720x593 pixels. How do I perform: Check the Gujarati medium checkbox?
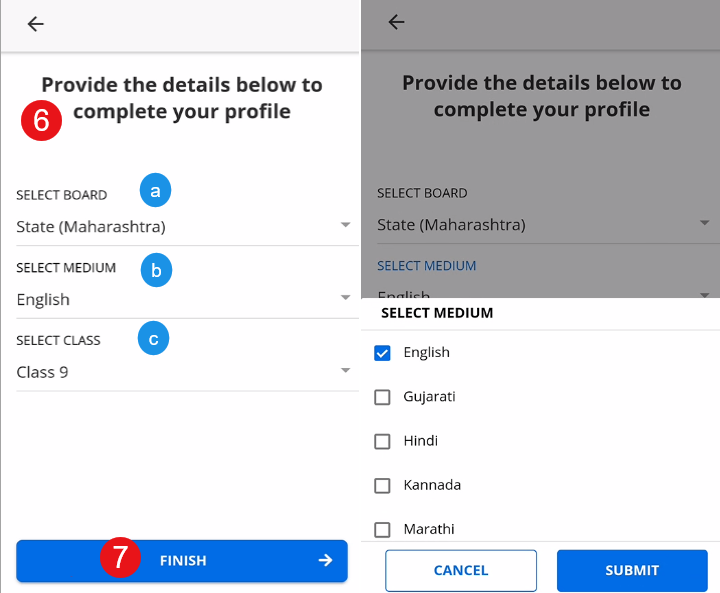point(382,397)
